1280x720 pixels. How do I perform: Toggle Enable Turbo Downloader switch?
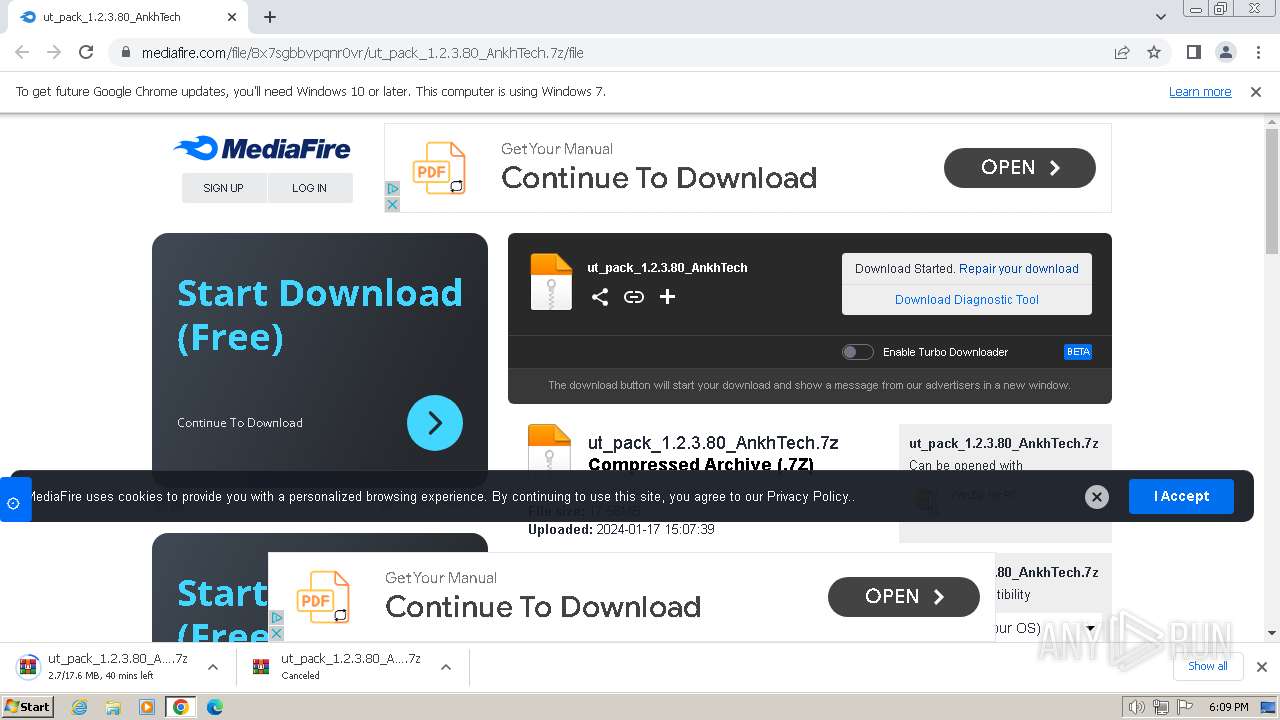coord(857,352)
